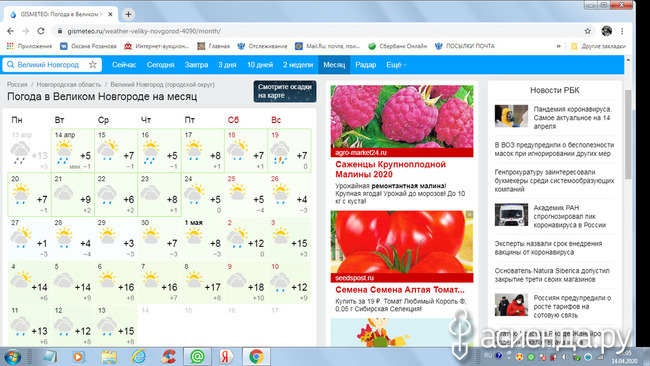Bookmark this page with the address bar star
This screenshot has width=650, height=366.
587,31
